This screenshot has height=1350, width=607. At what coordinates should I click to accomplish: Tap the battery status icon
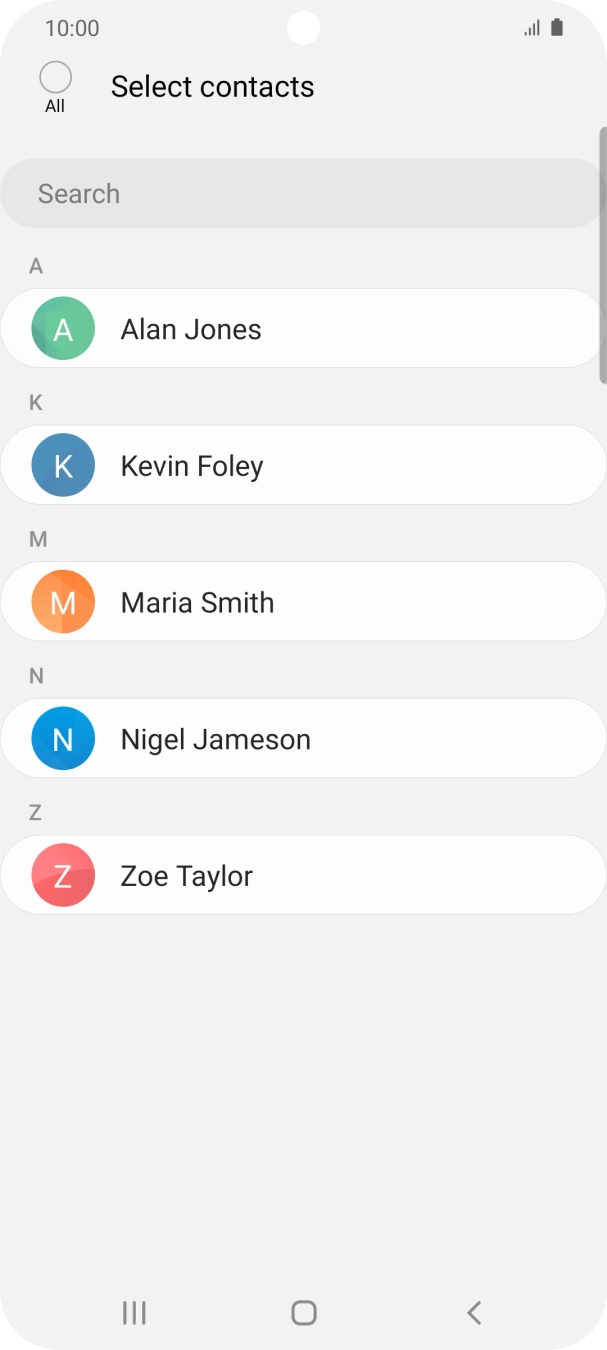tap(557, 28)
